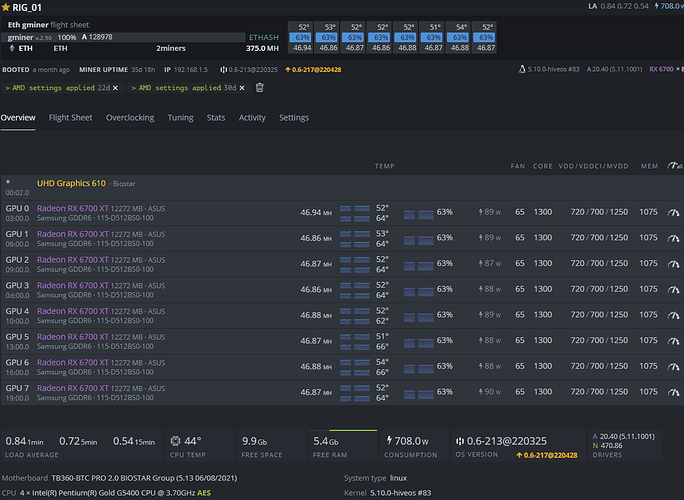Click the first GPU temperature tile 52° 46.94

[302, 37]
